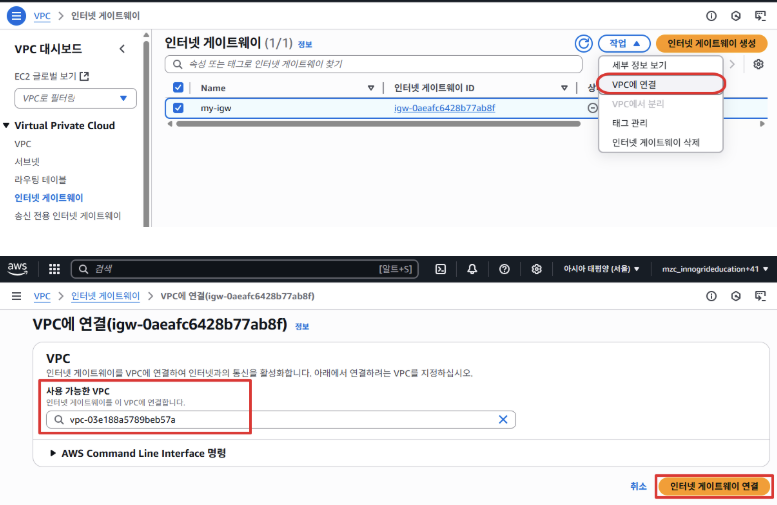Screen dimensions: 777x505
Task: Click the plain hamburger icon on the VPC에 연결 page
Action: click(16, 296)
